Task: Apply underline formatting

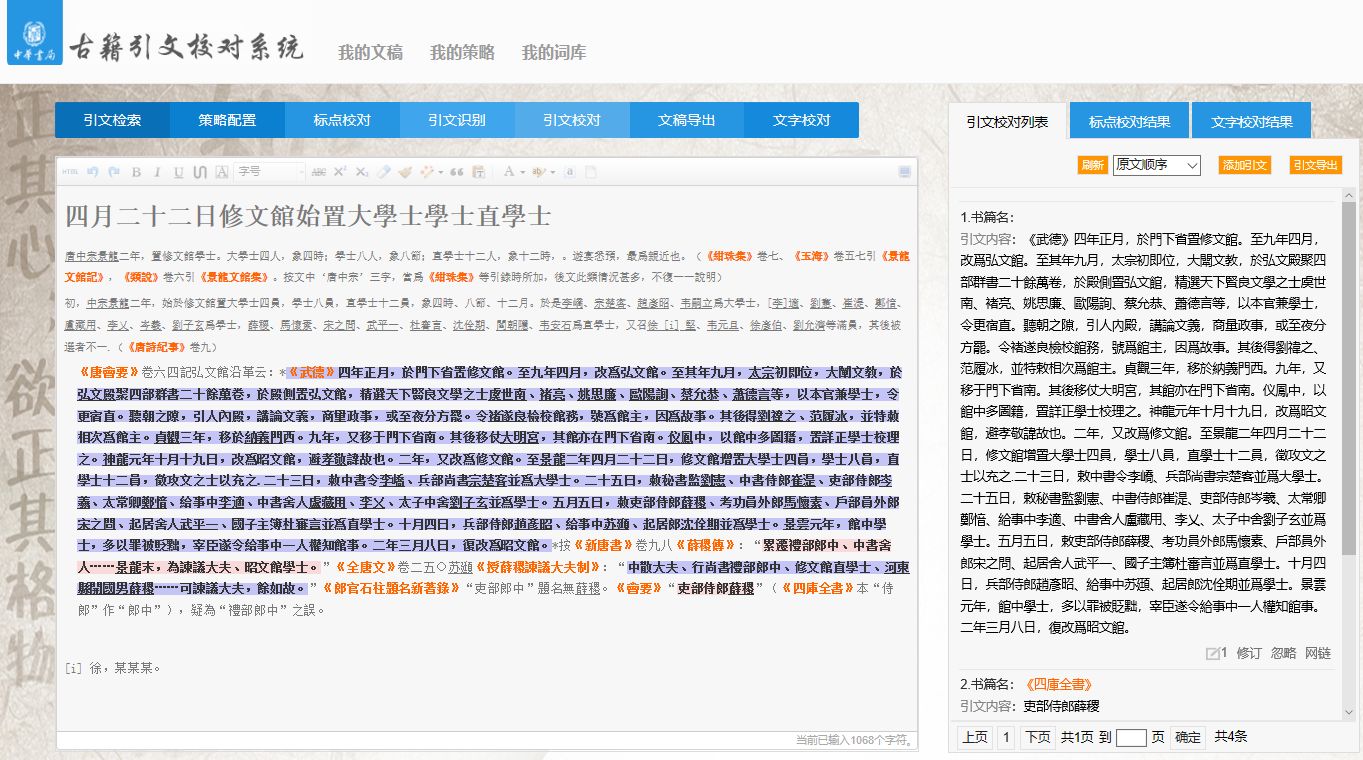Action: pos(179,172)
